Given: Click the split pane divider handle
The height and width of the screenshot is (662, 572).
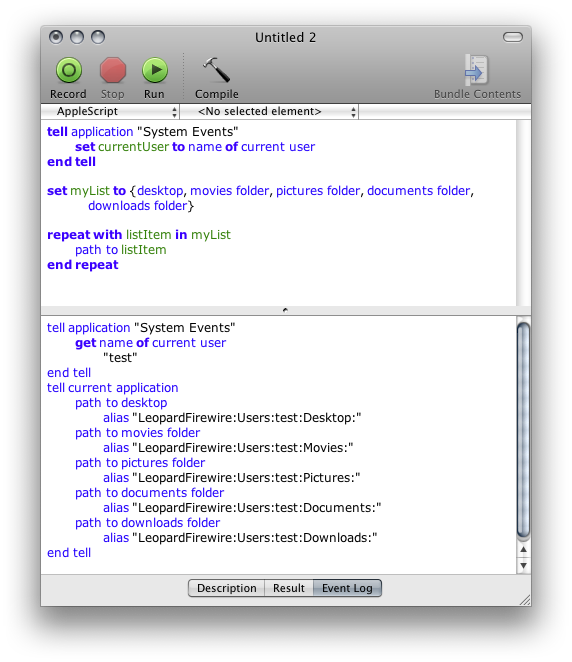Looking at the screenshot, I should [x=285, y=310].
